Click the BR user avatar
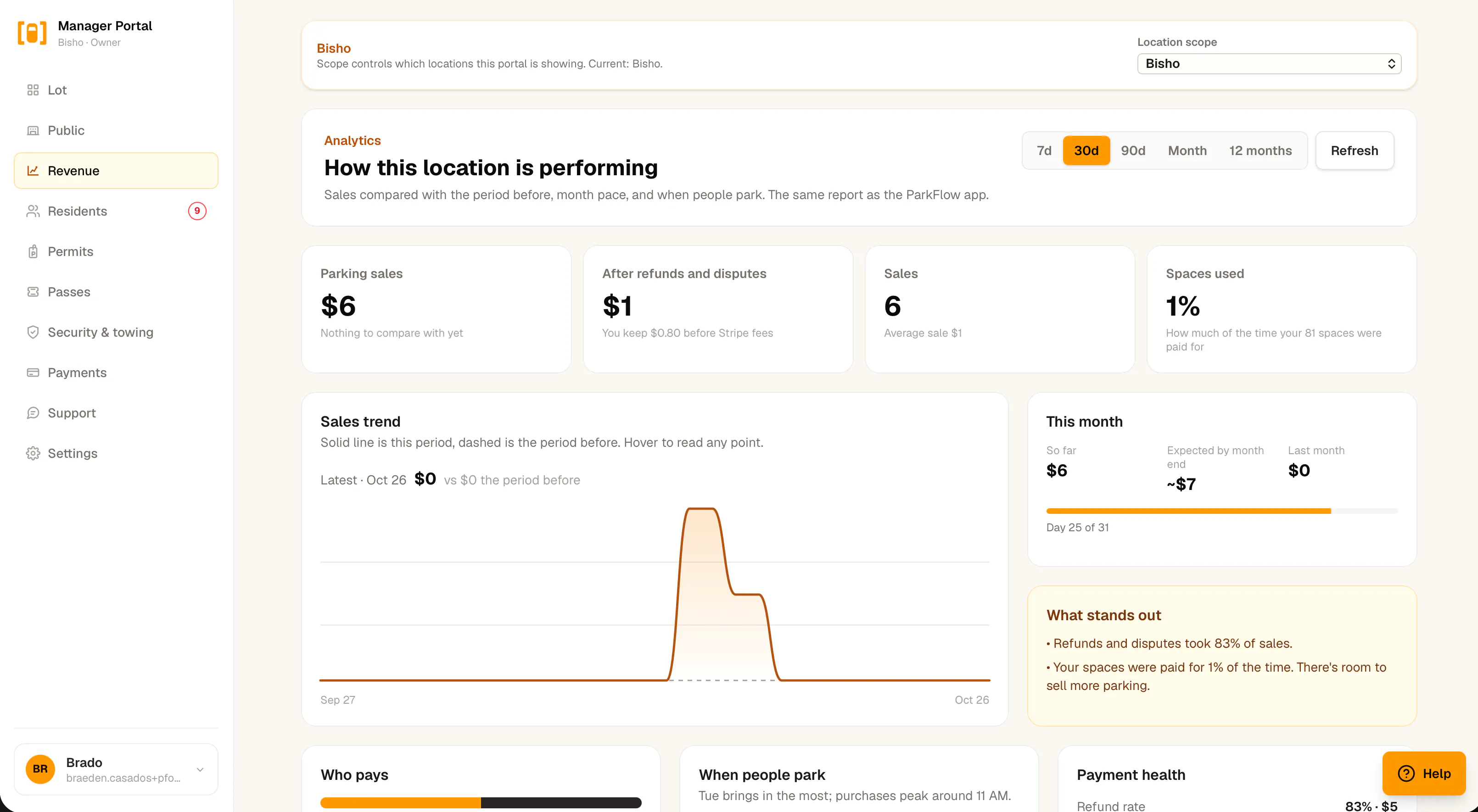The height and width of the screenshot is (812, 1478). 40,769
